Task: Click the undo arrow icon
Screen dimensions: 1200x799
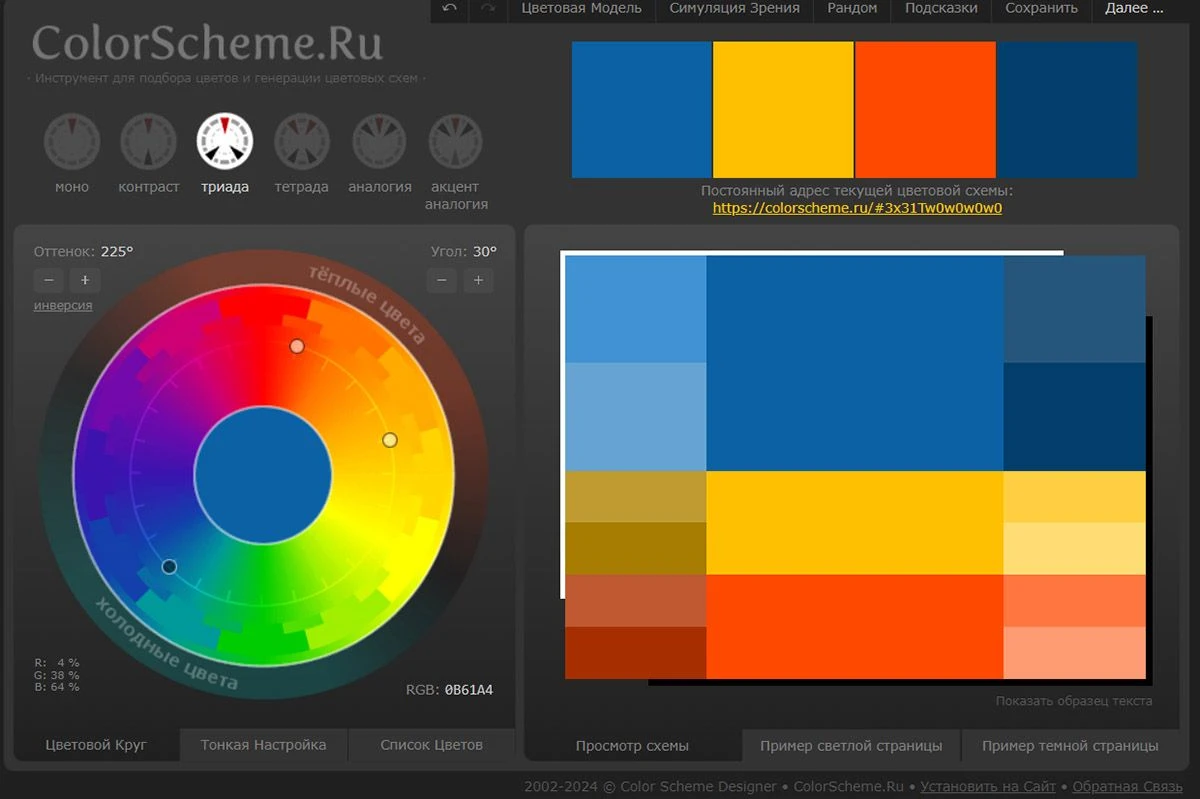Action: point(450,9)
